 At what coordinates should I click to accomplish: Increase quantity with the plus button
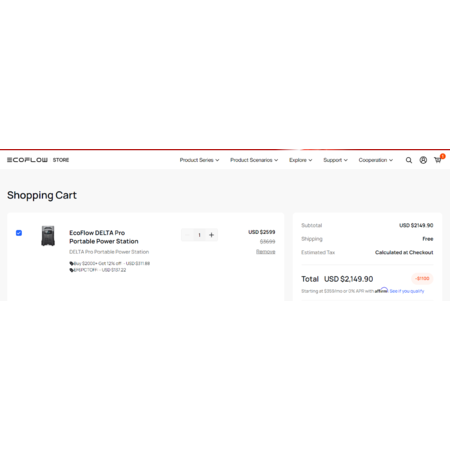coord(211,235)
